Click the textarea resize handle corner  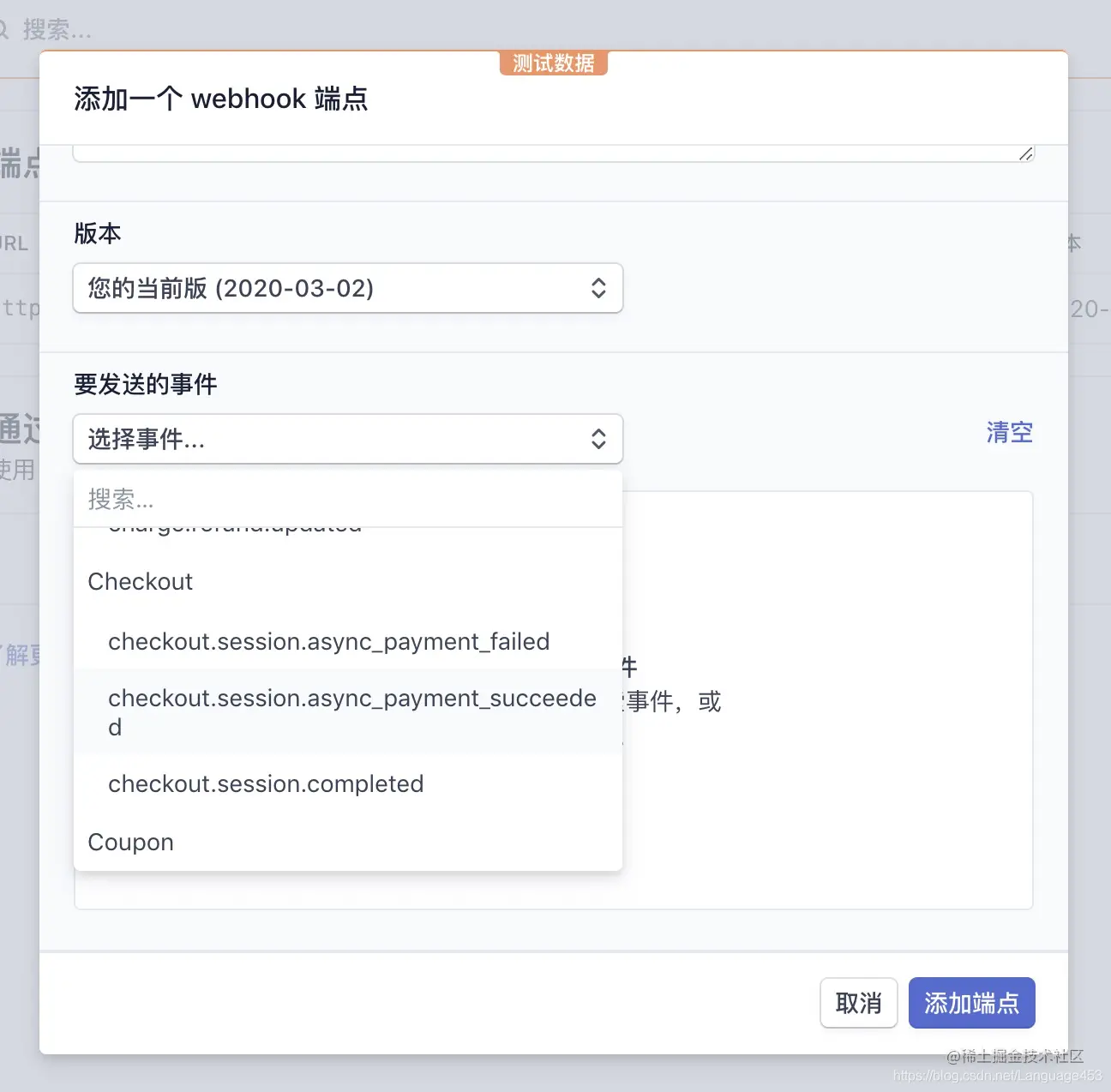click(1025, 153)
